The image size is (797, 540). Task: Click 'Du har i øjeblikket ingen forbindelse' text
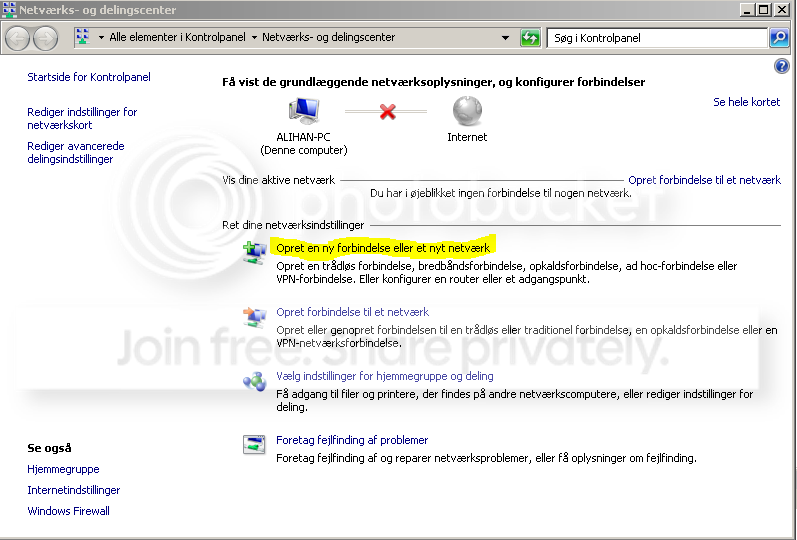[501, 193]
